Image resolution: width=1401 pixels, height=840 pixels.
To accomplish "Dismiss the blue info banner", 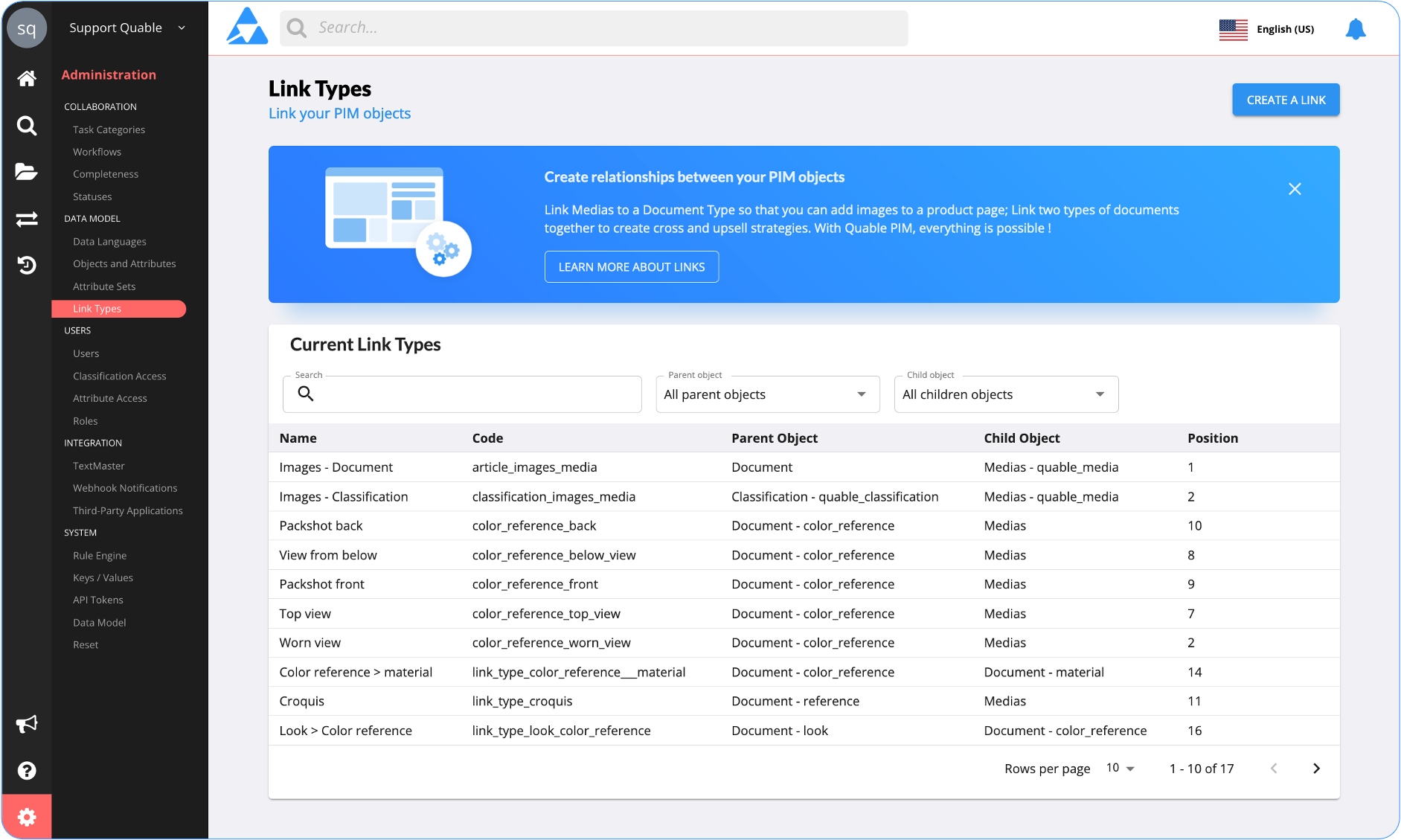I will (x=1295, y=189).
